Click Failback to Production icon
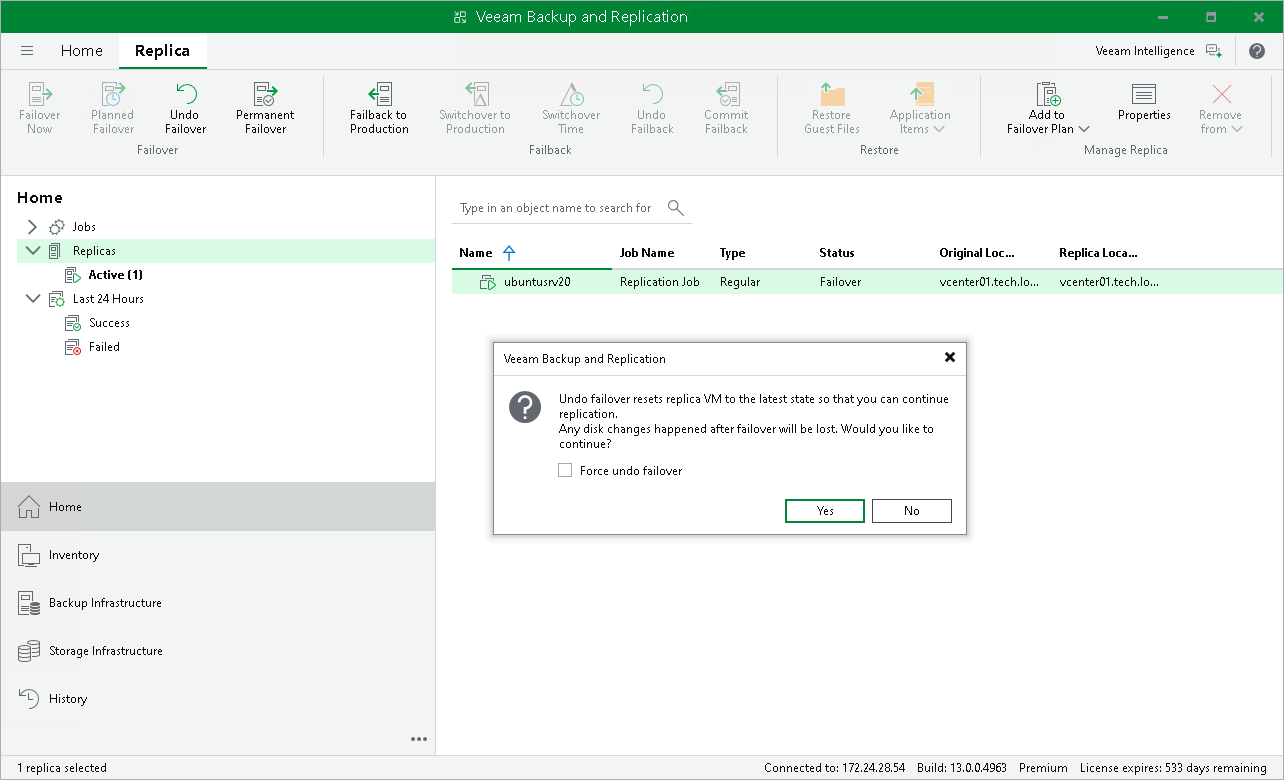This screenshot has height=780, width=1284. tap(379, 96)
